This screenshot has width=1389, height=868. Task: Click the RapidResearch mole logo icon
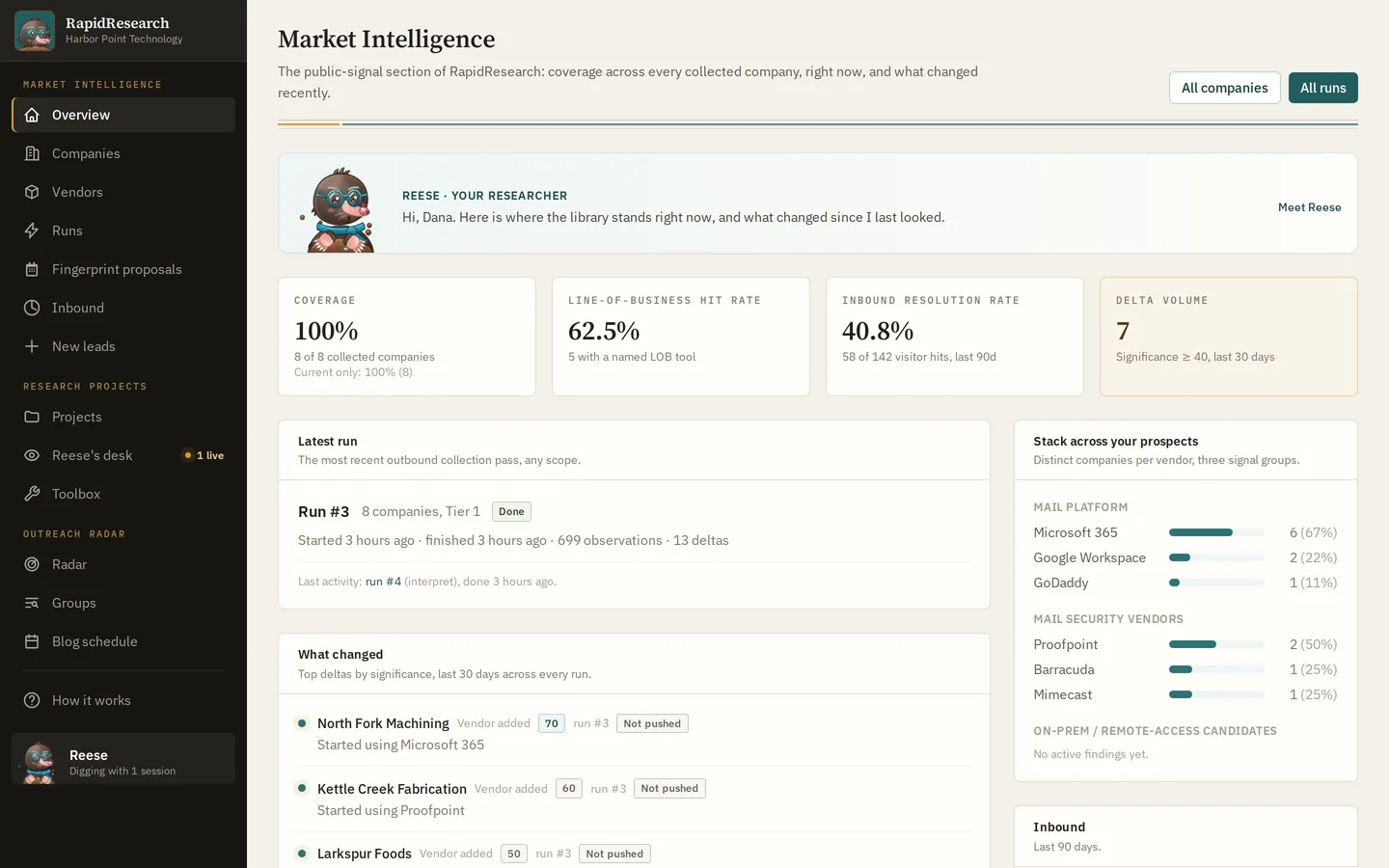coord(35,31)
